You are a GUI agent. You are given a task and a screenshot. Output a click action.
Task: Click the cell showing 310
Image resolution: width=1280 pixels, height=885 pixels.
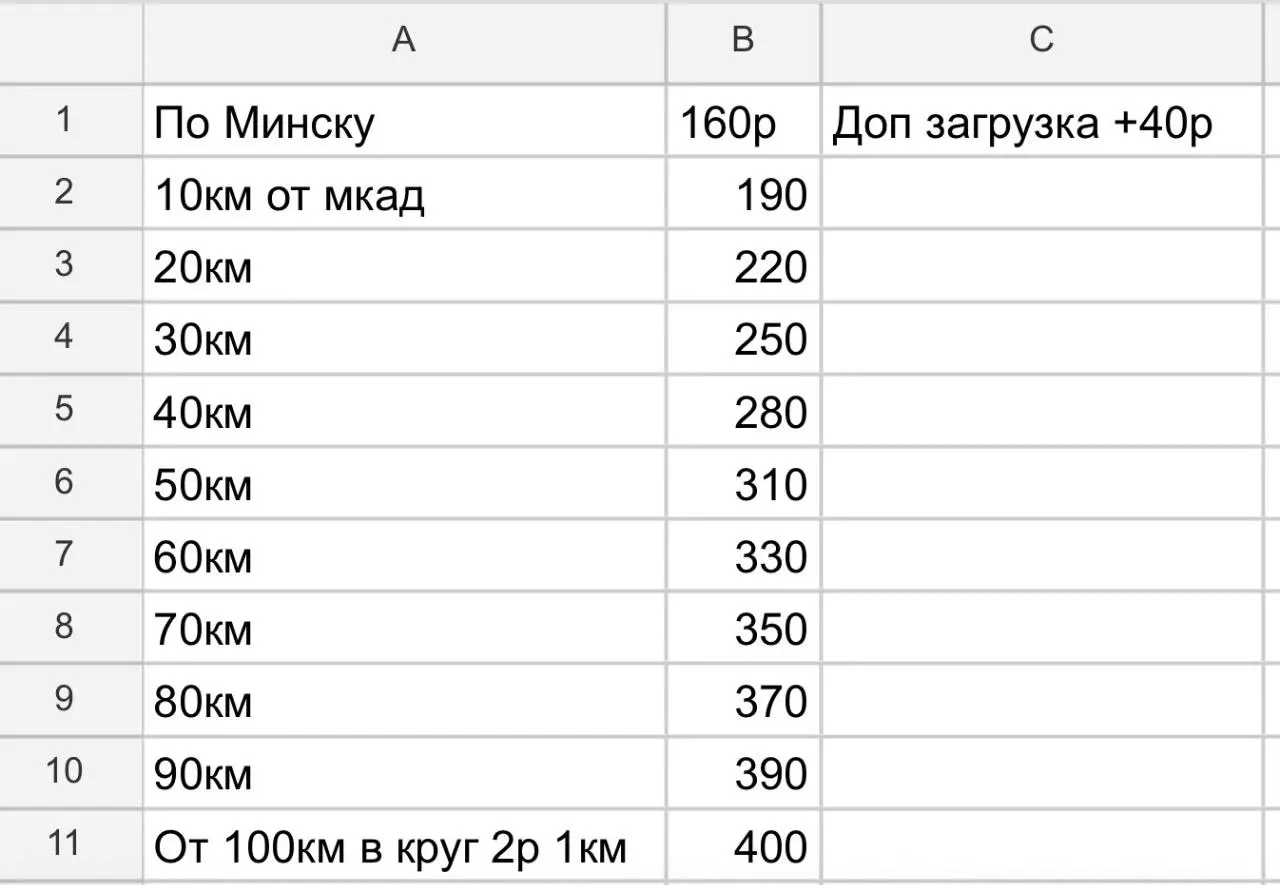point(740,484)
